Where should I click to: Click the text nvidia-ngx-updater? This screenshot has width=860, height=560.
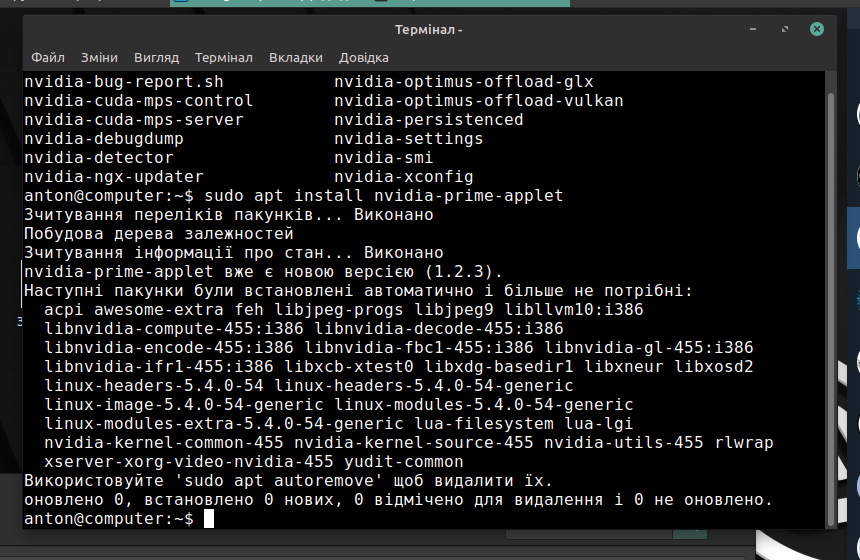click(114, 177)
